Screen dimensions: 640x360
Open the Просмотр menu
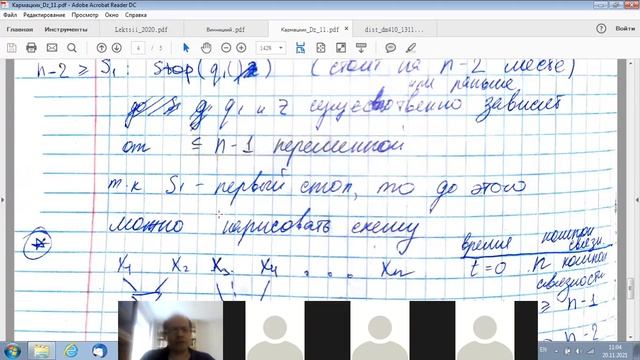(x=85, y=15)
